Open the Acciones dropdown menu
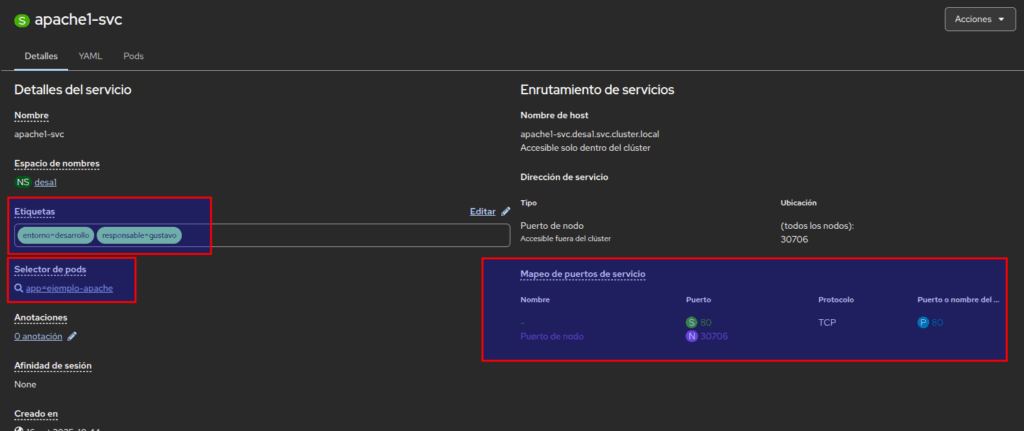 tap(978, 19)
